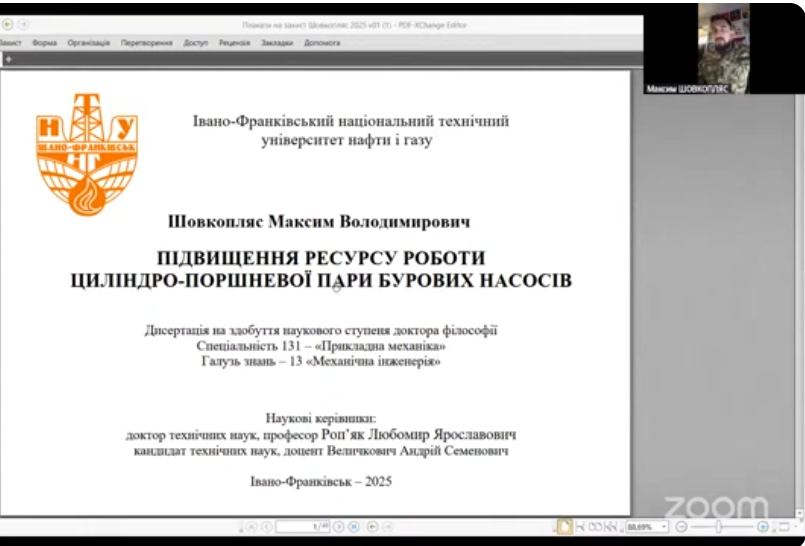
Task: Click the 'Івано-Франківськ – 2025' text
Action: click(321, 481)
